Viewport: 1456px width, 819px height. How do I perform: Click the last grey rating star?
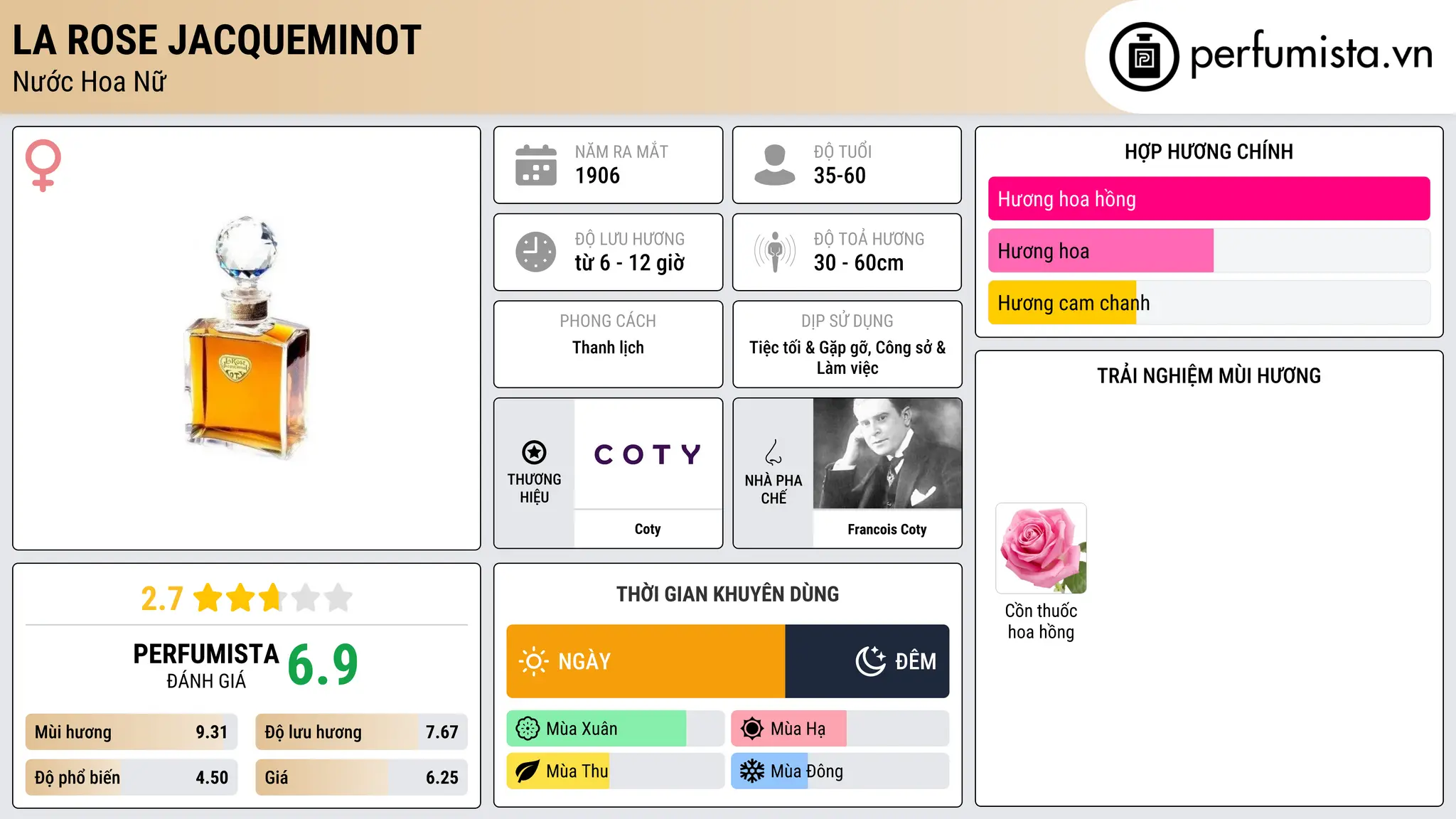(x=338, y=598)
